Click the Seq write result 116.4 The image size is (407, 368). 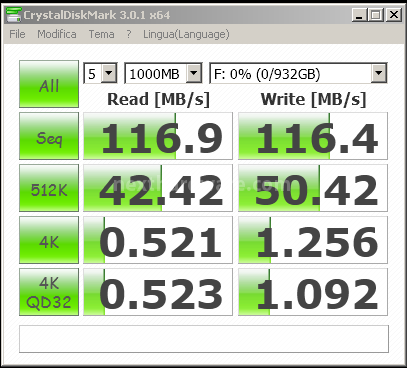click(313, 136)
